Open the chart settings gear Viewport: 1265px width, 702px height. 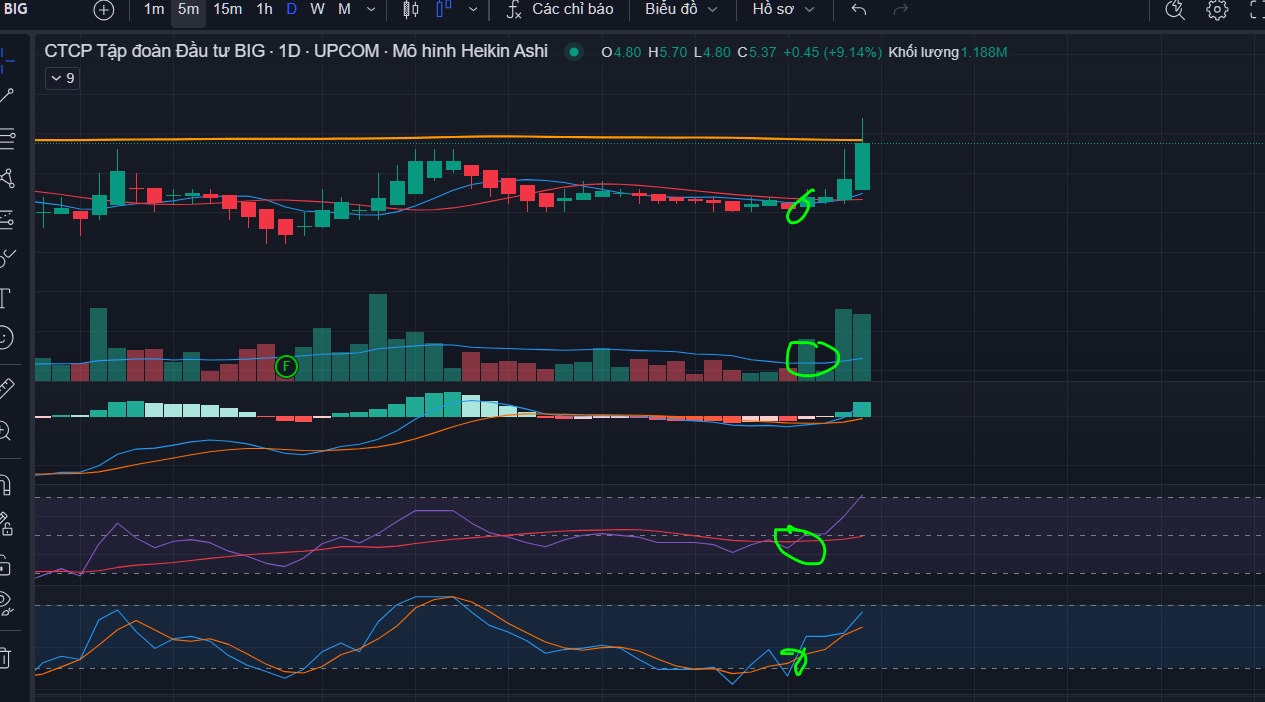point(1217,10)
